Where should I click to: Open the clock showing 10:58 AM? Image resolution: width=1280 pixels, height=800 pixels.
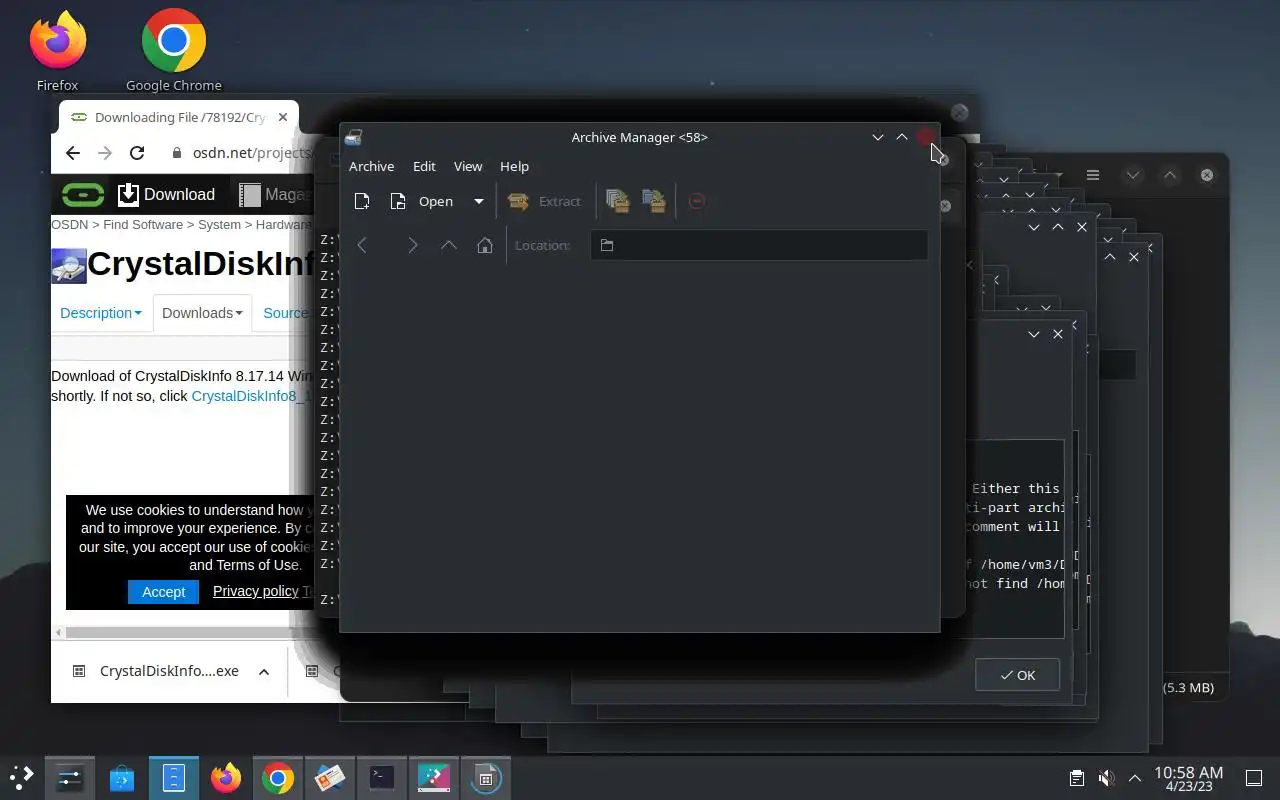coord(1189,778)
